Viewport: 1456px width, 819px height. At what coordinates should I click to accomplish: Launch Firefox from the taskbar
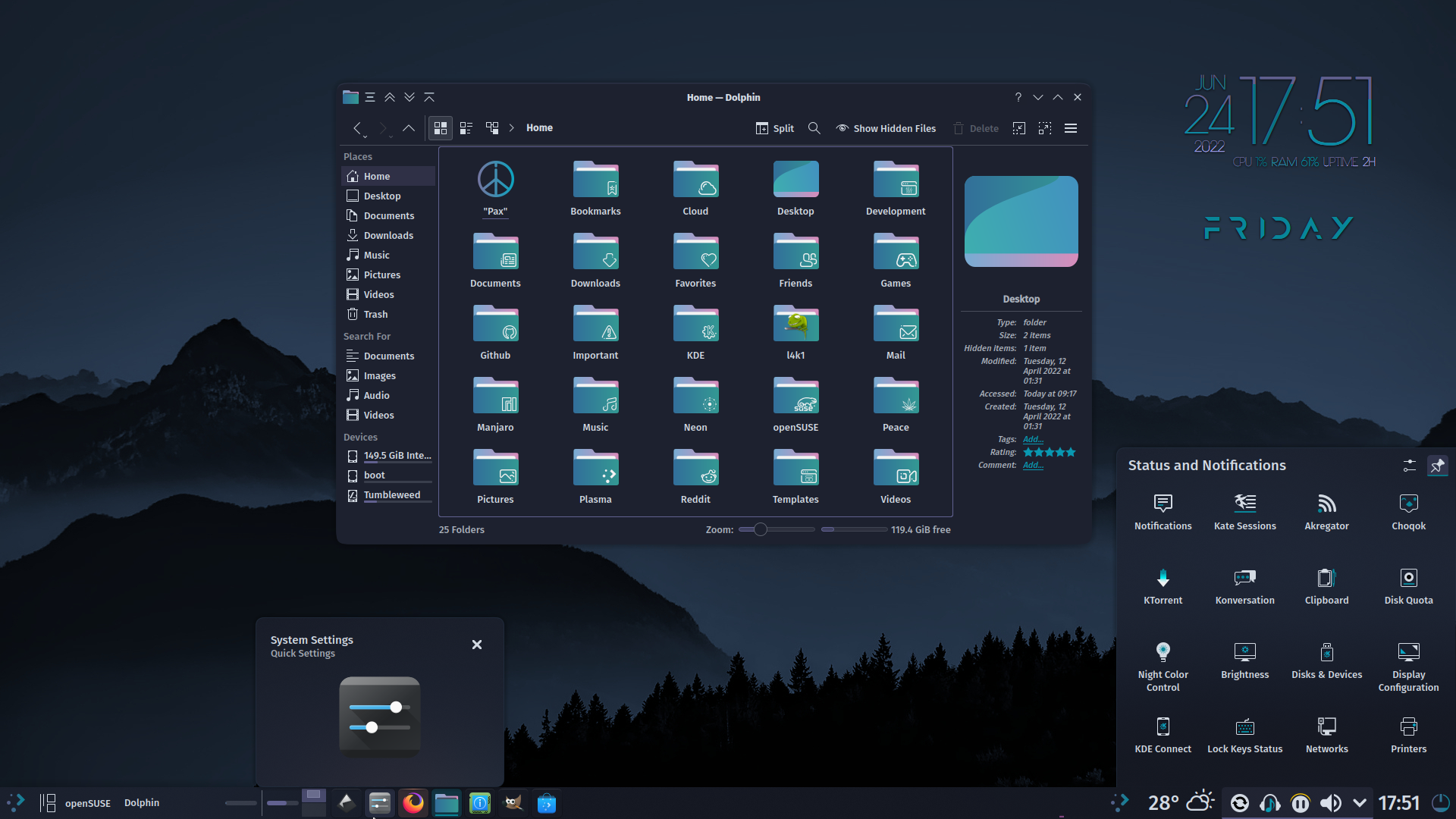(x=413, y=803)
